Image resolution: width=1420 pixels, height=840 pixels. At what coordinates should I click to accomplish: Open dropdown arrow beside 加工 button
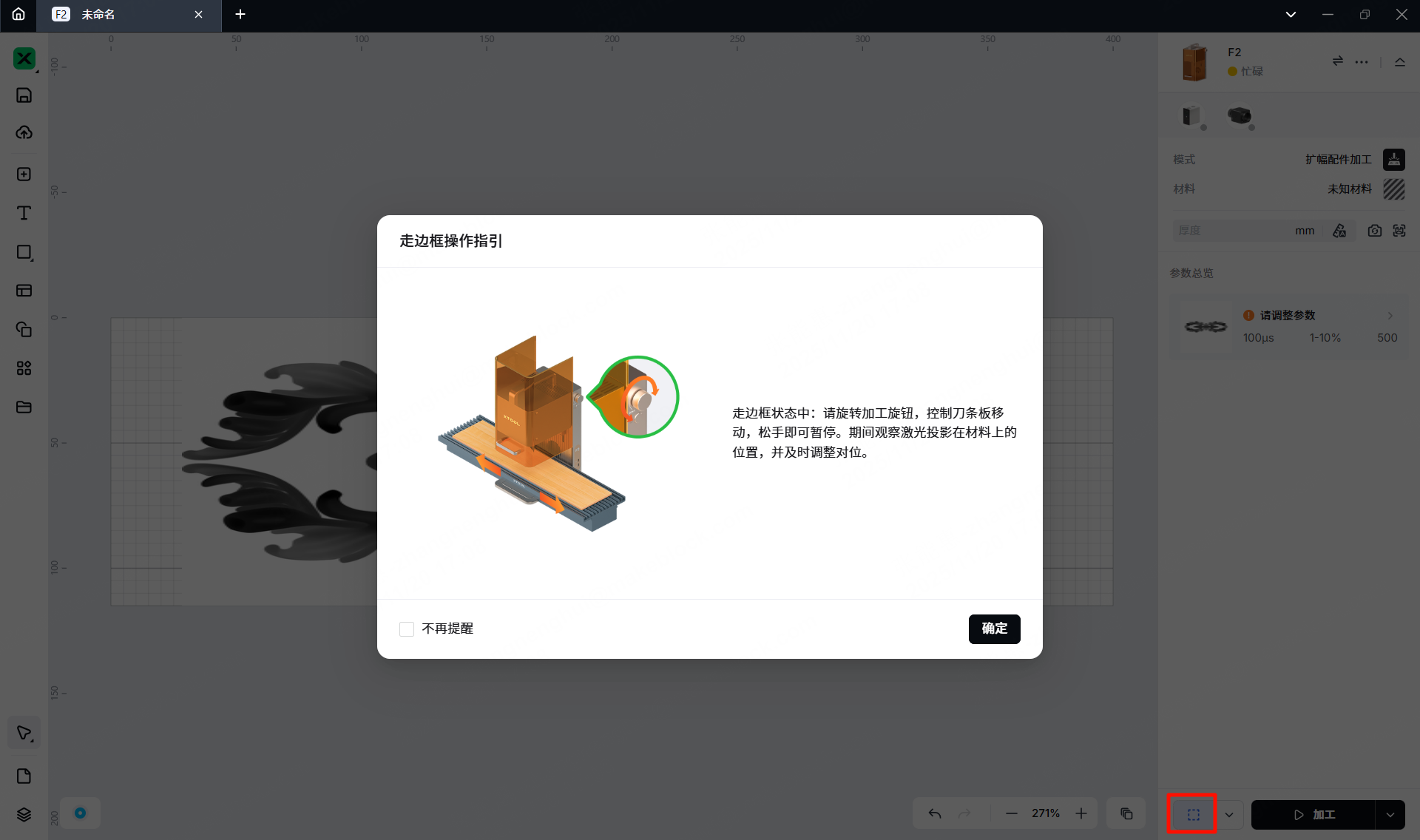pyautogui.click(x=1390, y=814)
